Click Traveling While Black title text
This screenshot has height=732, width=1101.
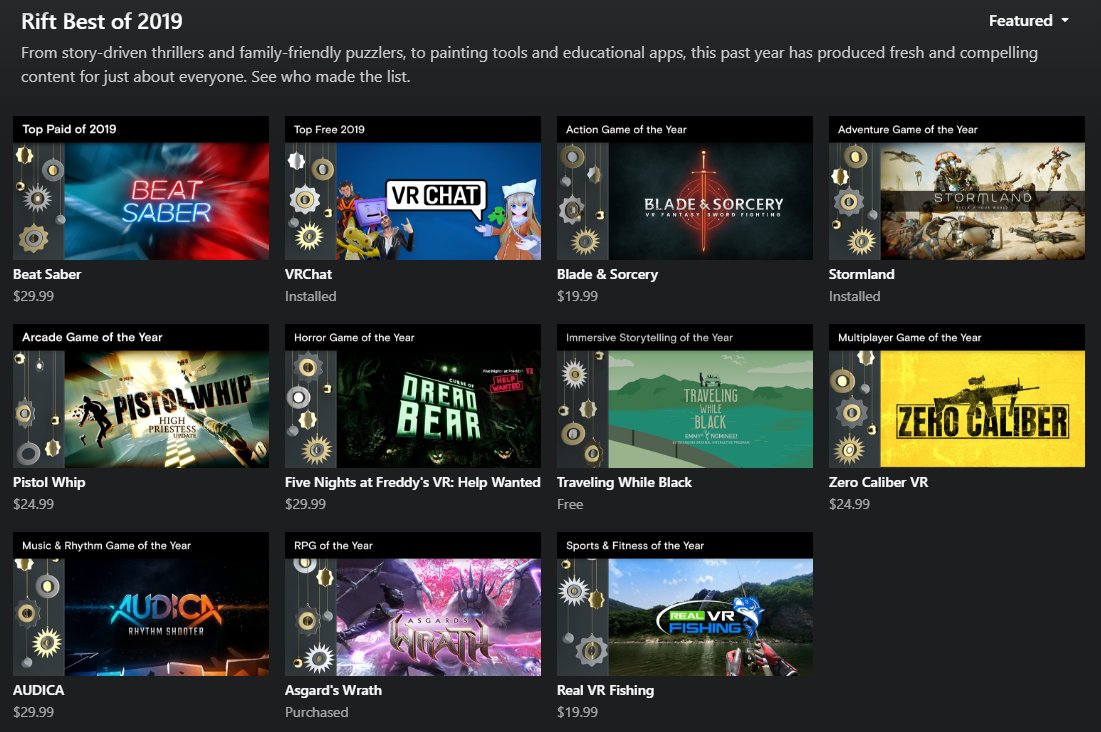click(624, 482)
